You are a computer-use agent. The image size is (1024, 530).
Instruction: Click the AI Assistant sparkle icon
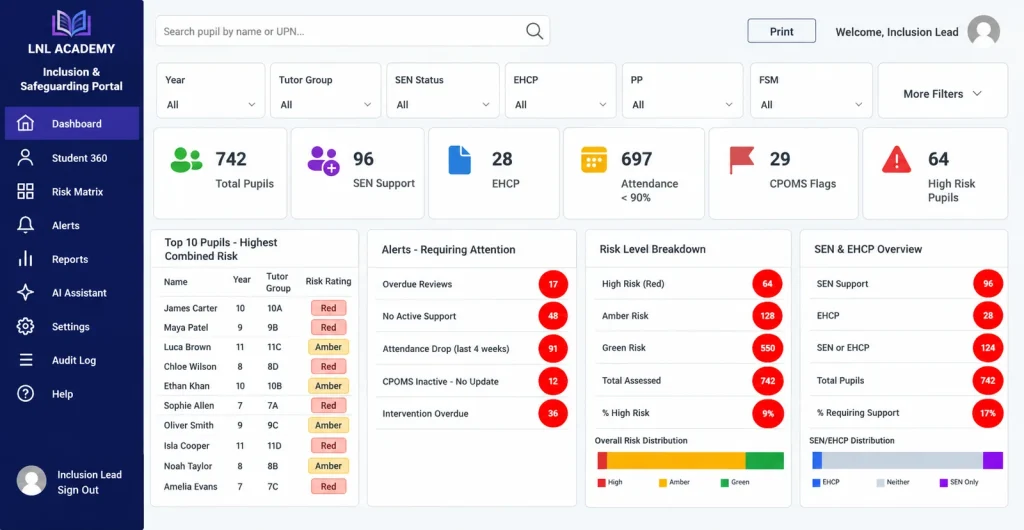[25, 292]
